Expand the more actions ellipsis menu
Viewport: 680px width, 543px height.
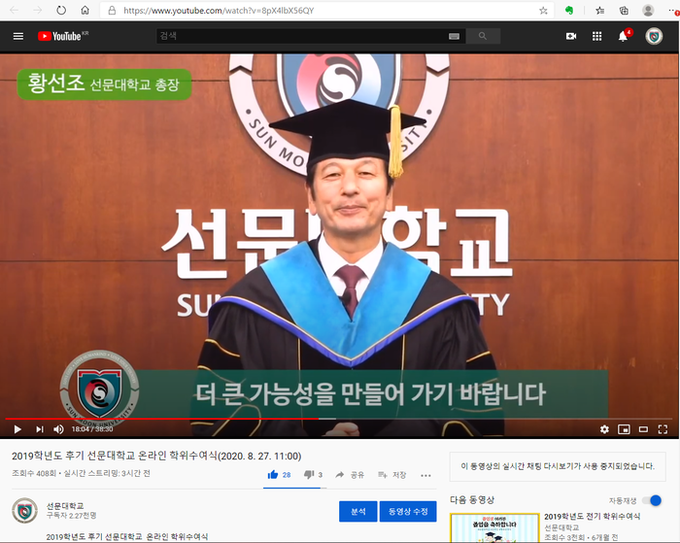(x=426, y=475)
